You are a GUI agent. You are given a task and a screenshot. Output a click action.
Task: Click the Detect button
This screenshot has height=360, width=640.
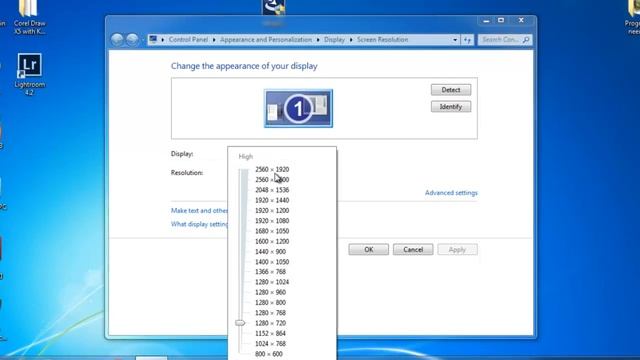(x=451, y=90)
